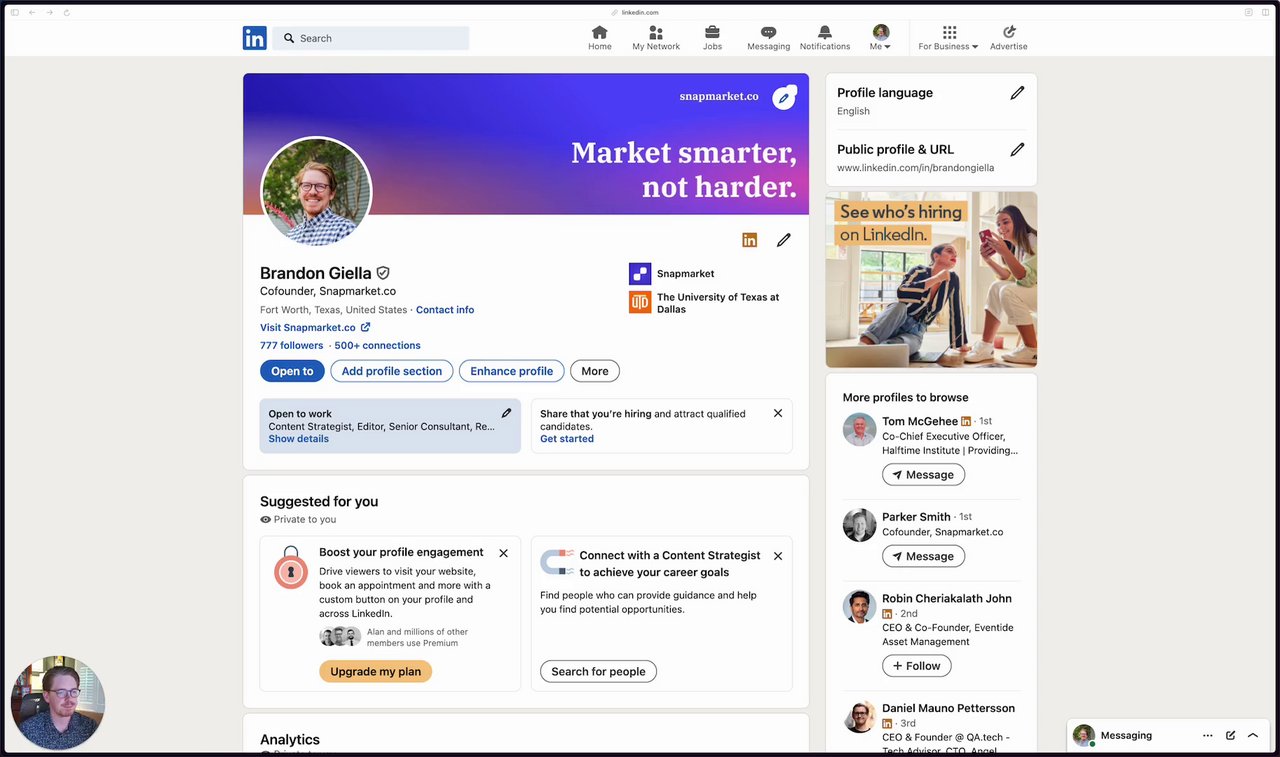The image size is (1280, 757).
Task: Click Brandon Giella's profile photo
Action: click(316, 191)
